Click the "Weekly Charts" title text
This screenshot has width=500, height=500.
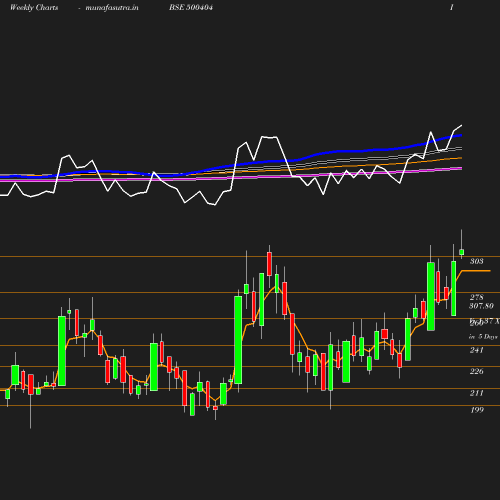point(34,7)
